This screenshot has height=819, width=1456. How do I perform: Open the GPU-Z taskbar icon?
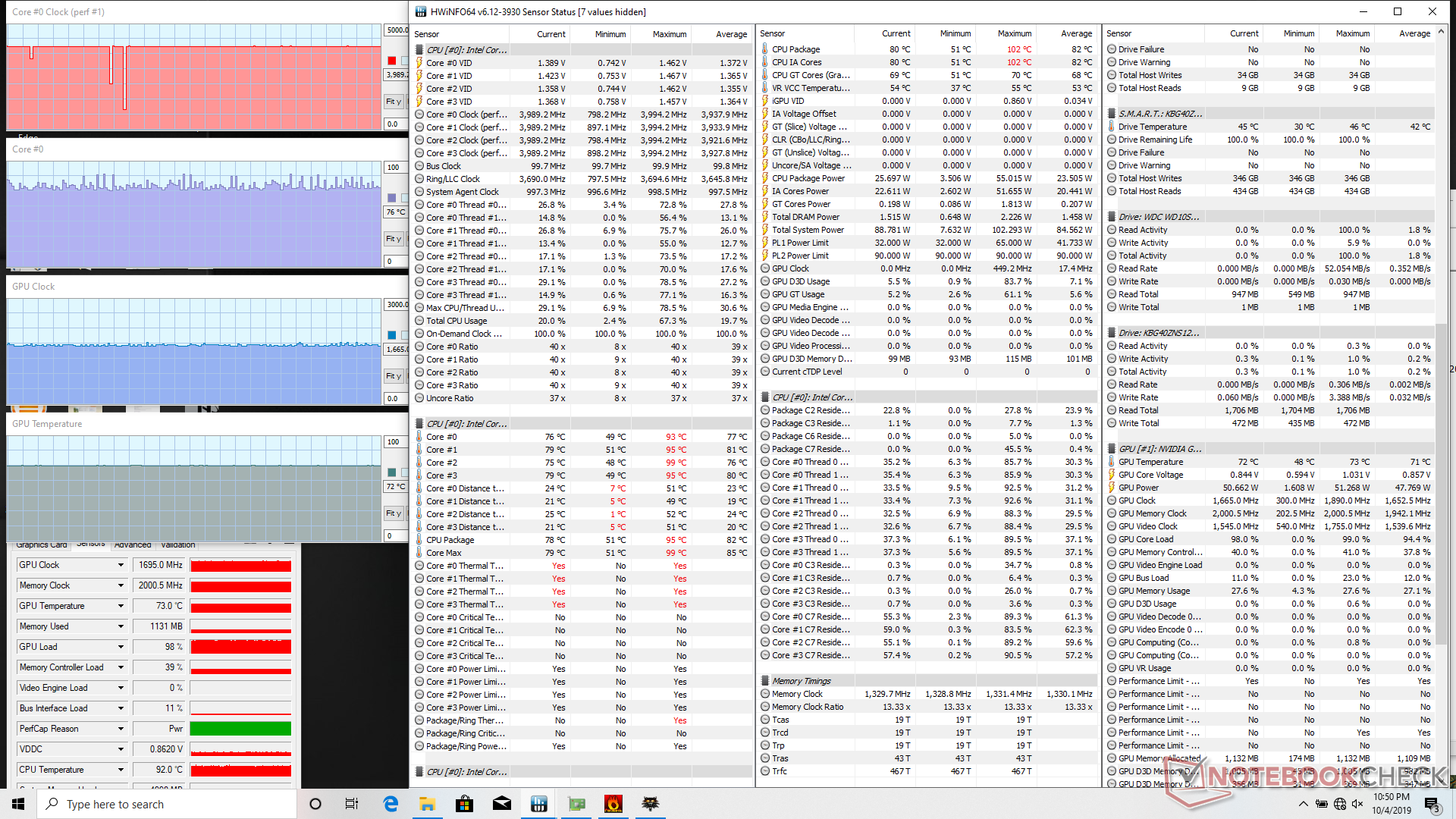(x=576, y=804)
